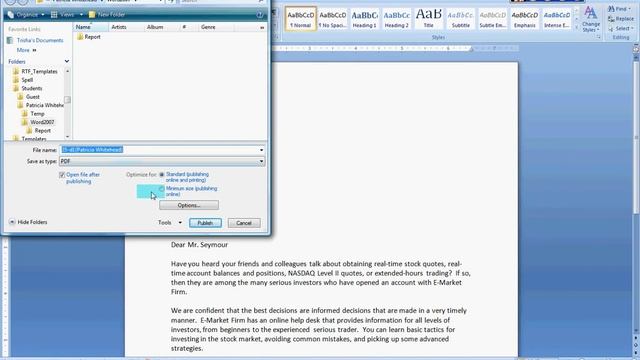Viewport: 640px width, 360px height.
Task: Apply the Heading 2 style
Action: tap(396, 19)
